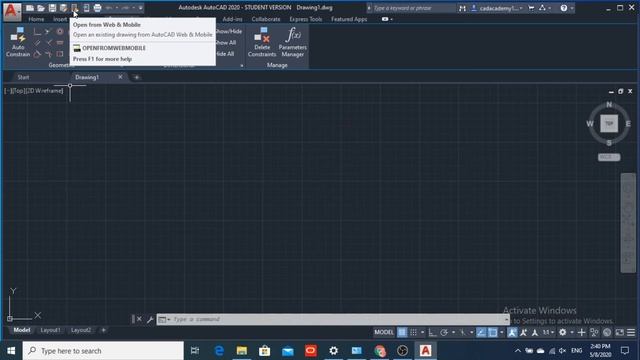Toggle Snap mode in the status bar
The width and height of the screenshot is (640, 360).
pyautogui.click(x=413, y=332)
